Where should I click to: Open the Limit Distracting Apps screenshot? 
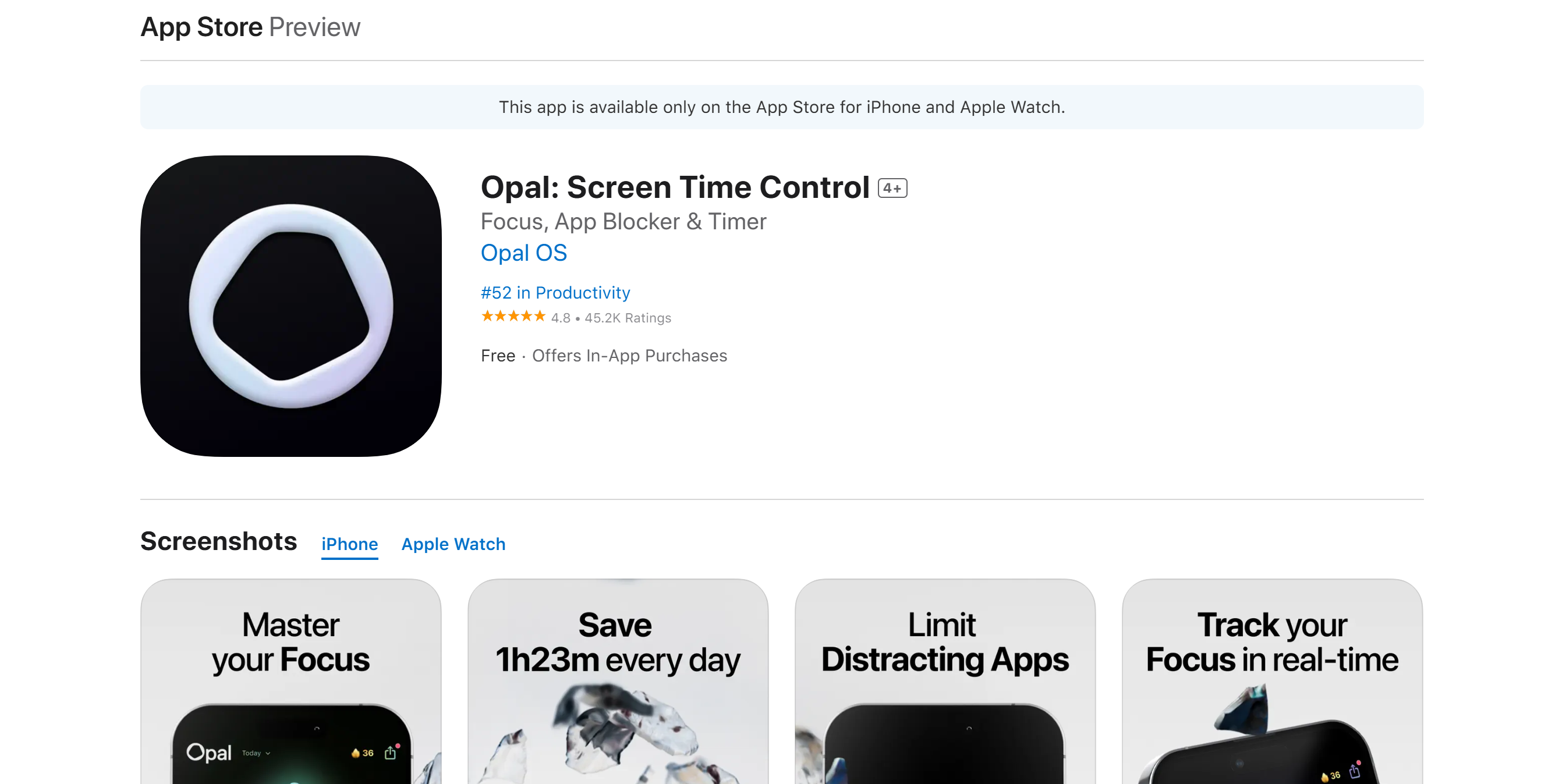tap(945, 682)
